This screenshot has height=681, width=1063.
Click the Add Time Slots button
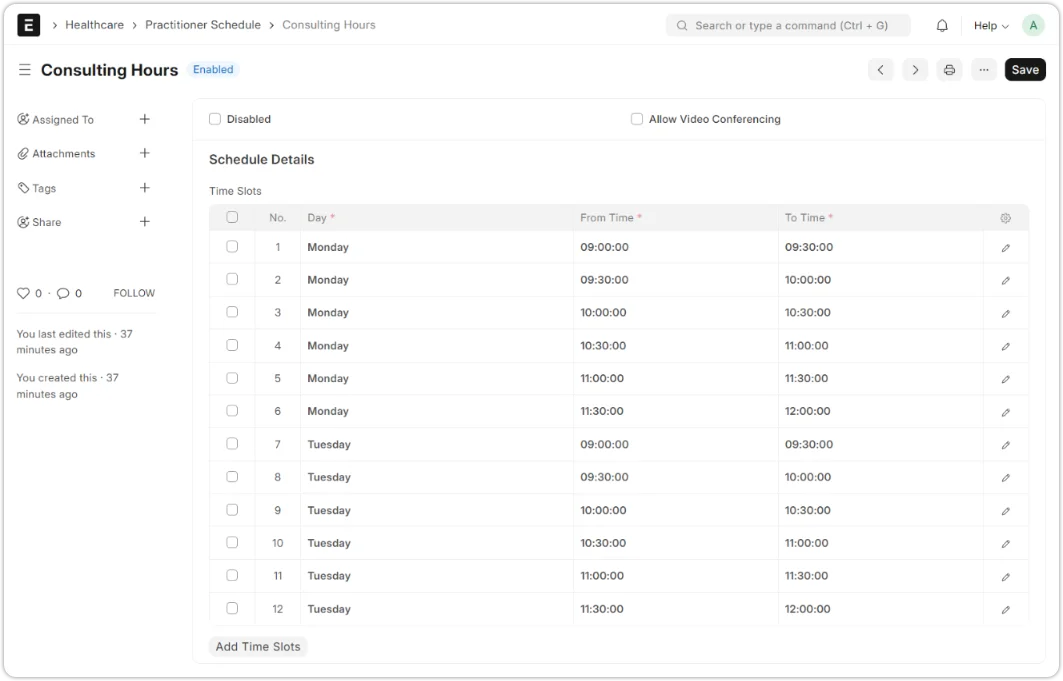click(x=258, y=647)
